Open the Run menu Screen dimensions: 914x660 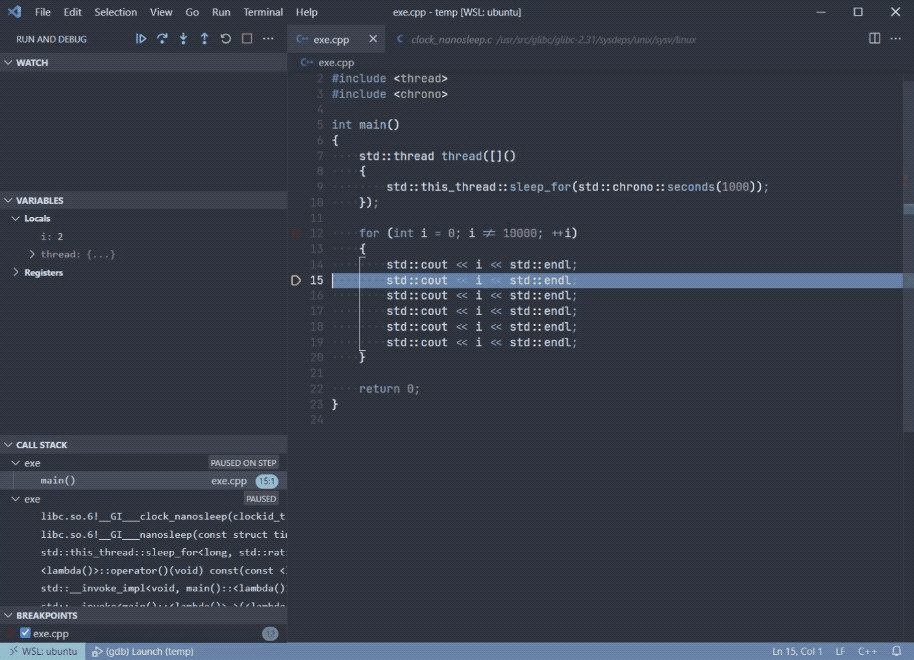(x=221, y=12)
